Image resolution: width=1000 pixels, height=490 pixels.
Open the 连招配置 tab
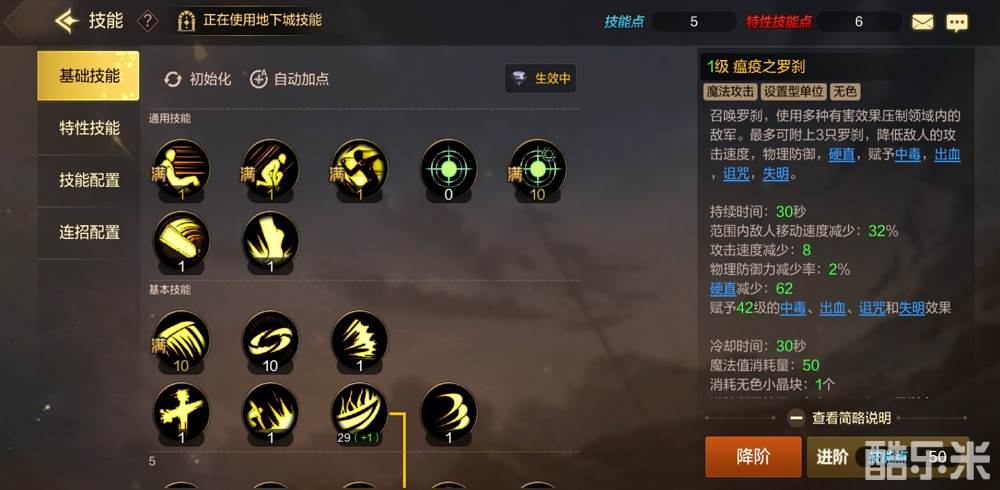coord(89,232)
